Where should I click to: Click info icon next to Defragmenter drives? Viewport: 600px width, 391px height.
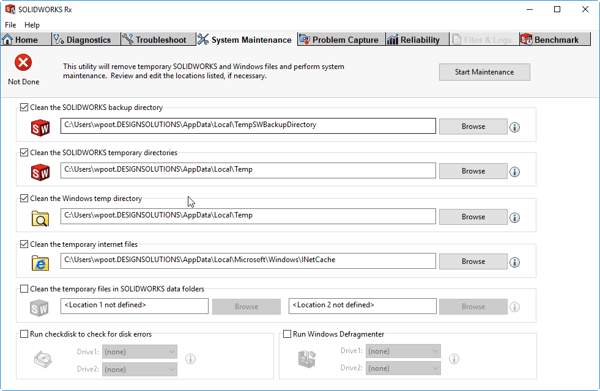[454, 359]
